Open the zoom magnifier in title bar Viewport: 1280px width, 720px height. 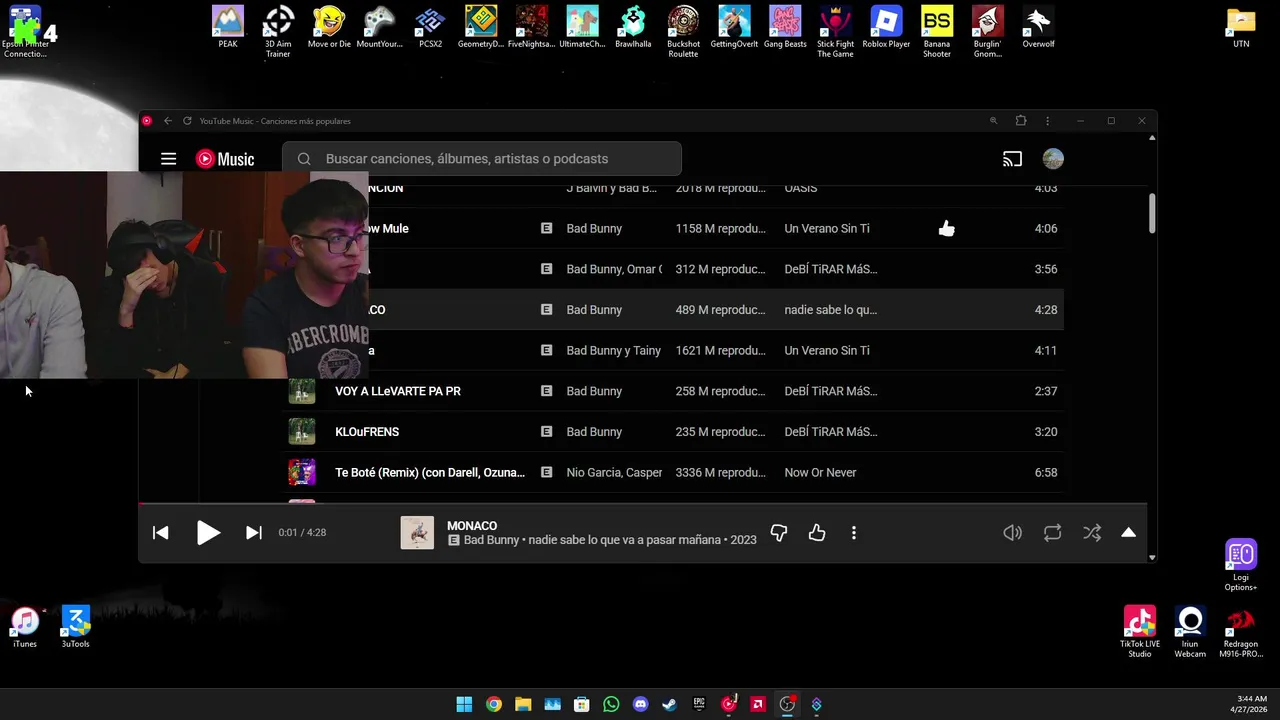(x=993, y=121)
